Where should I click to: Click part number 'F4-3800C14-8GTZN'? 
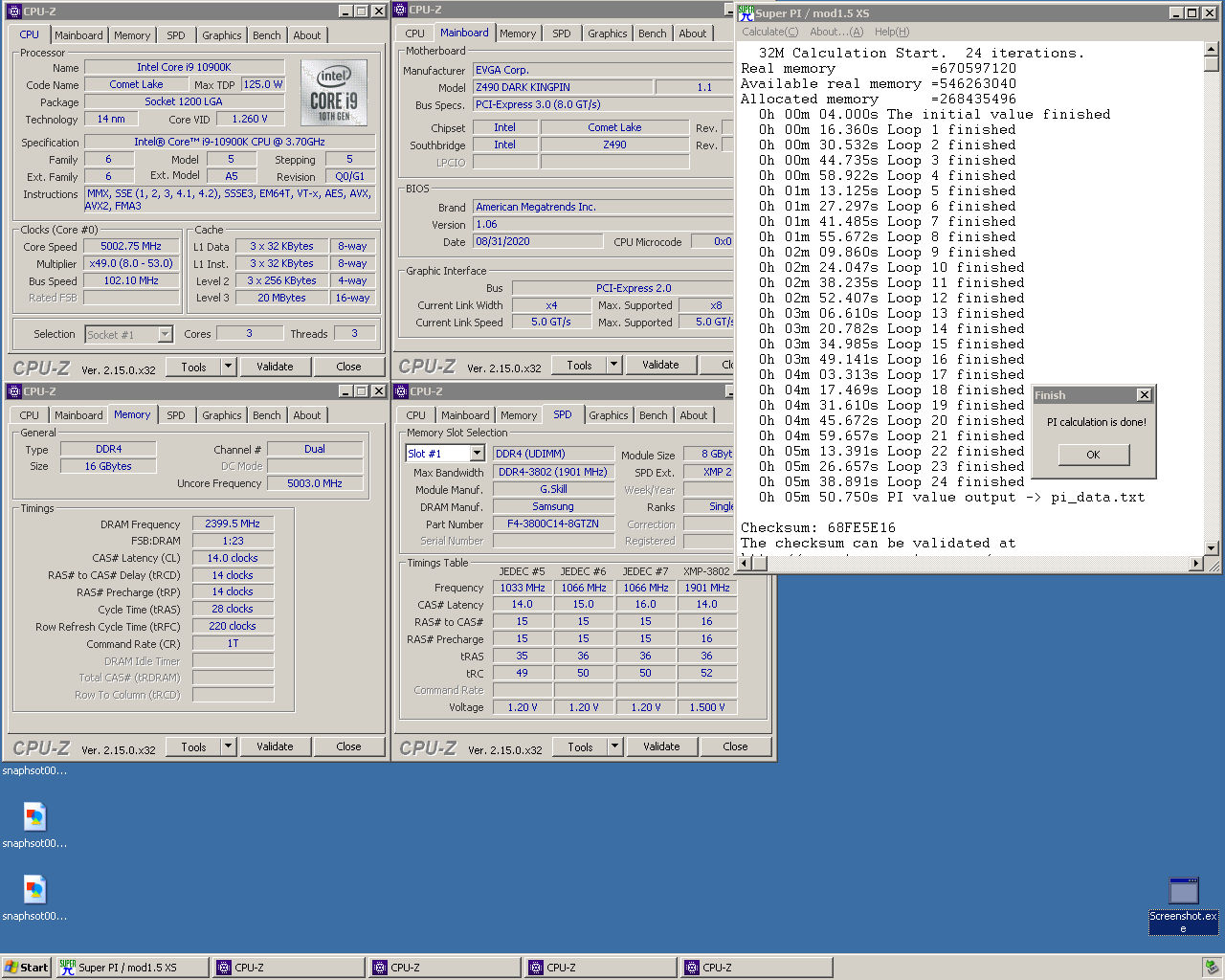pos(553,523)
